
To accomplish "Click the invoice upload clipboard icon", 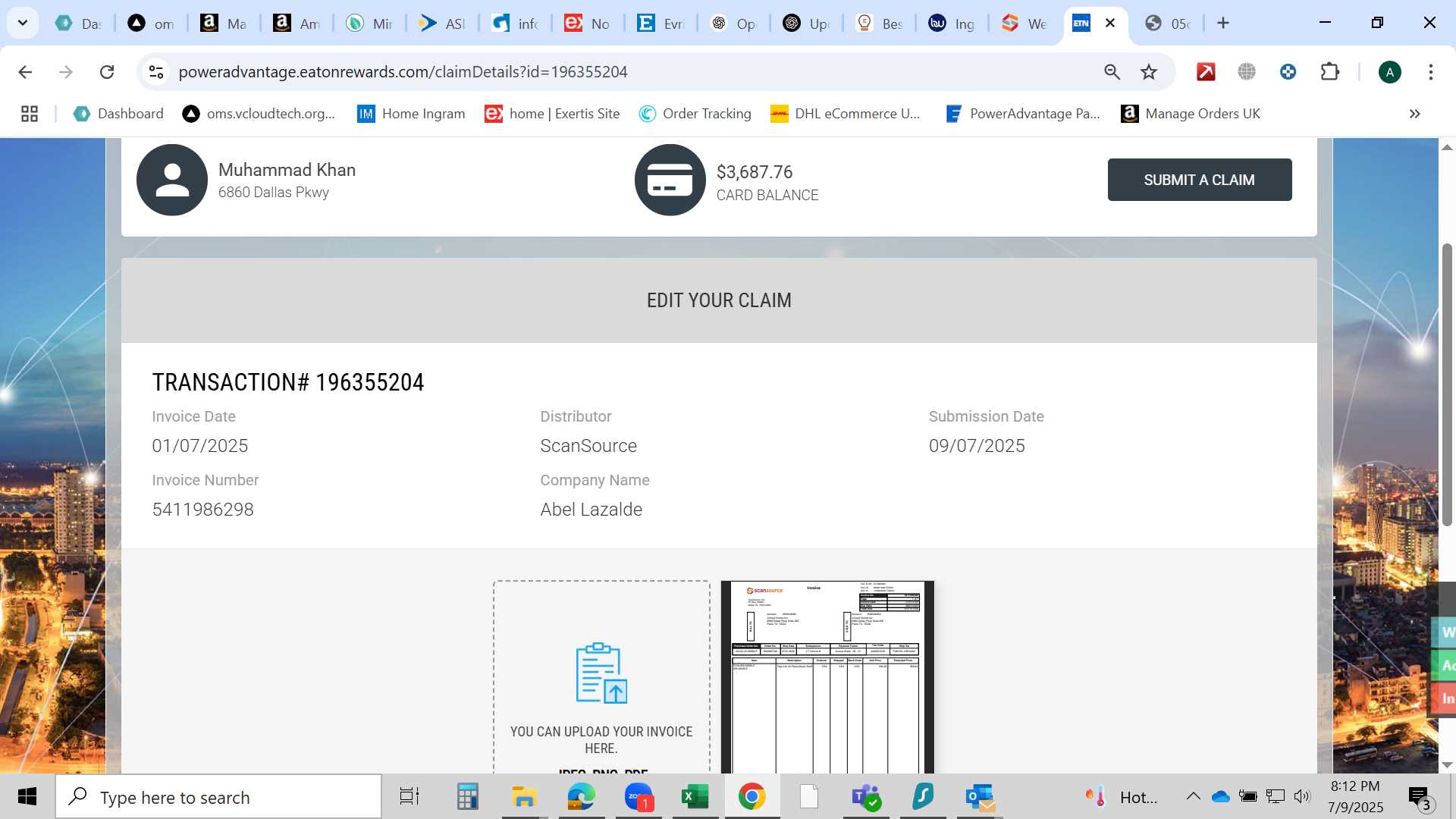I will pyautogui.click(x=601, y=673).
